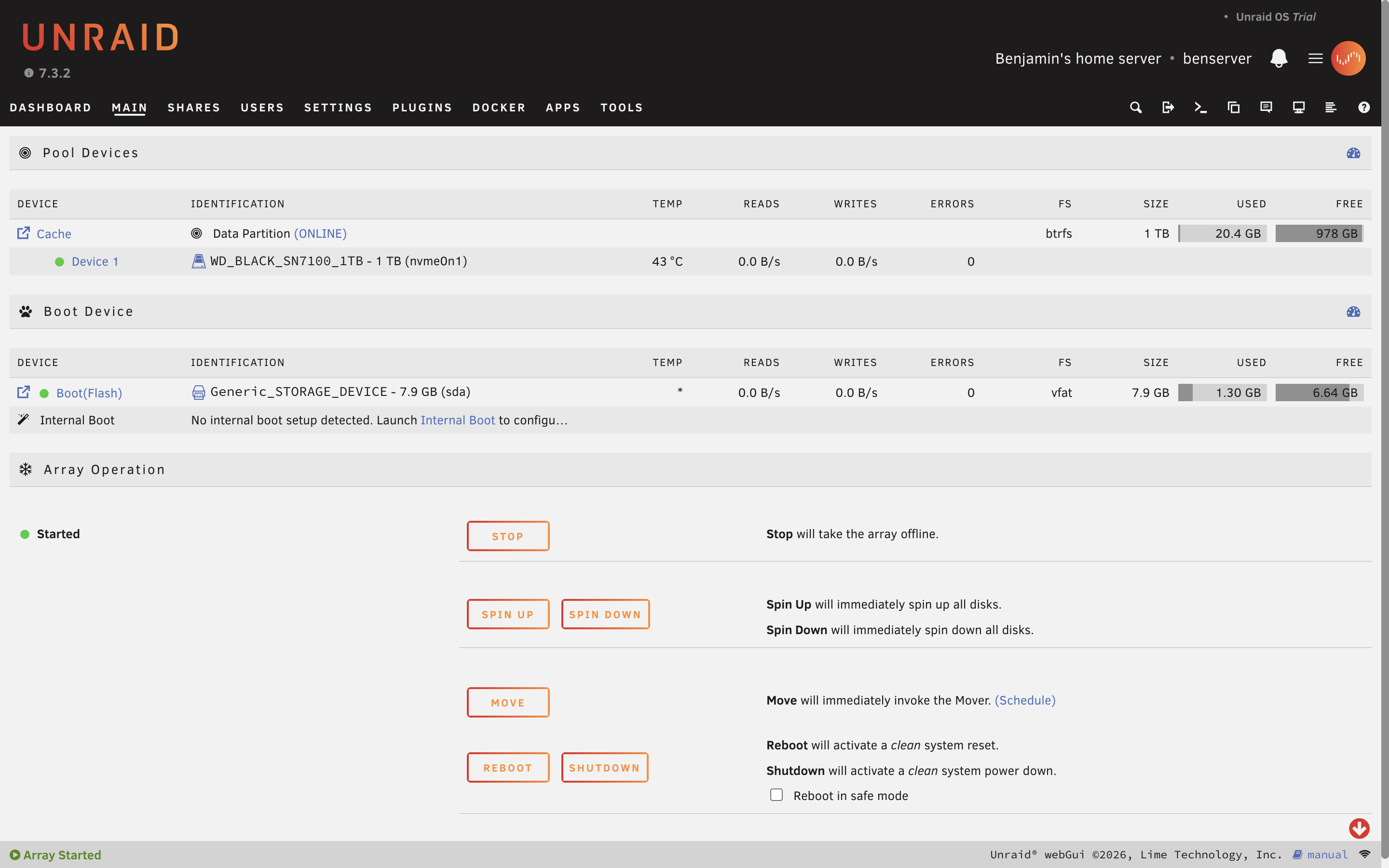Click the Internal Boot wand icon
This screenshot has width=1389, height=868.
tap(24, 420)
